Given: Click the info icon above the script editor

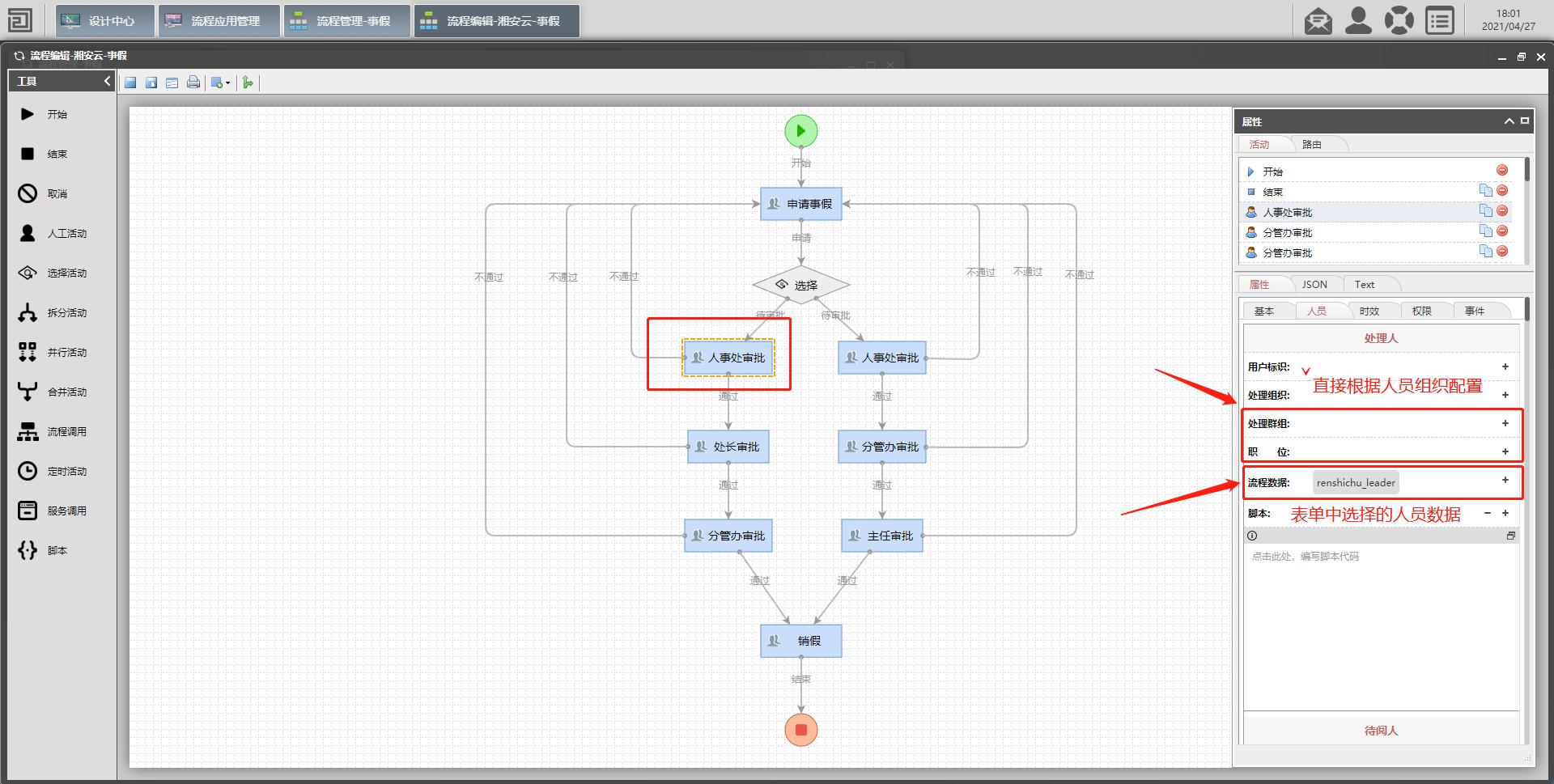Looking at the screenshot, I should coord(1252,536).
